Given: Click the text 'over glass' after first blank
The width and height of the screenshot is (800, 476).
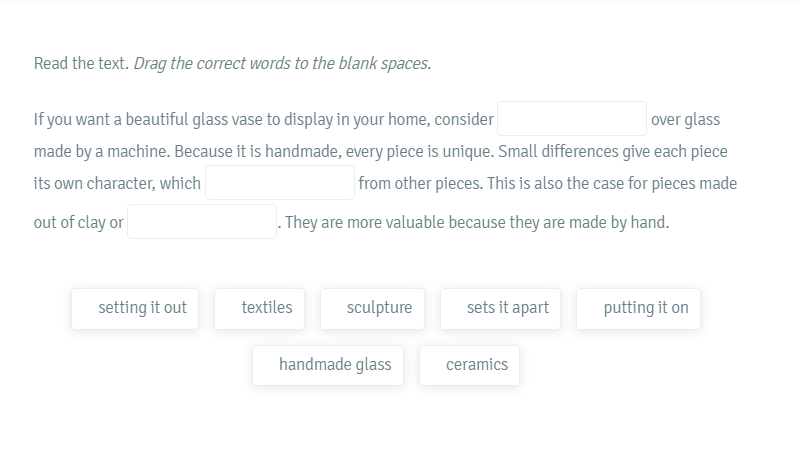Looking at the screenshot, I should [x=685, y=119].
